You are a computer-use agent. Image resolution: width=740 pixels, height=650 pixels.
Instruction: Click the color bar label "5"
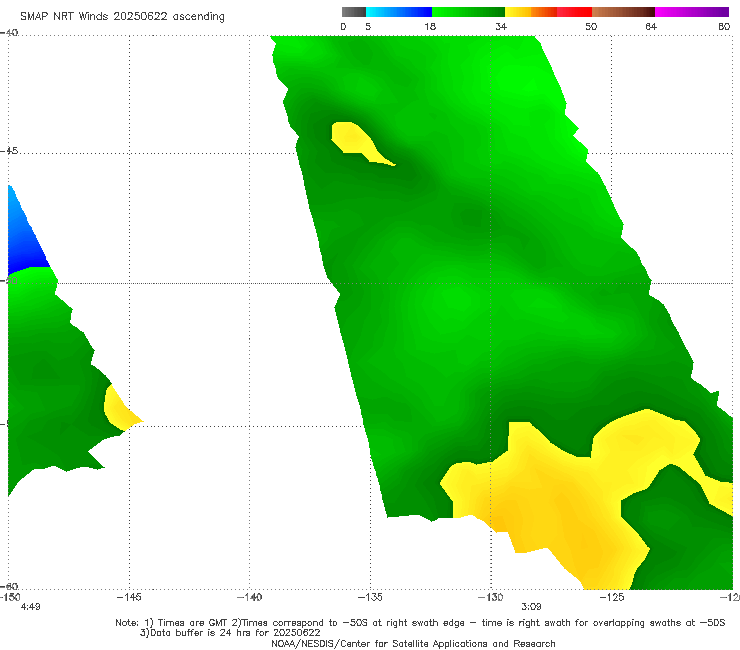click(368, 26)
